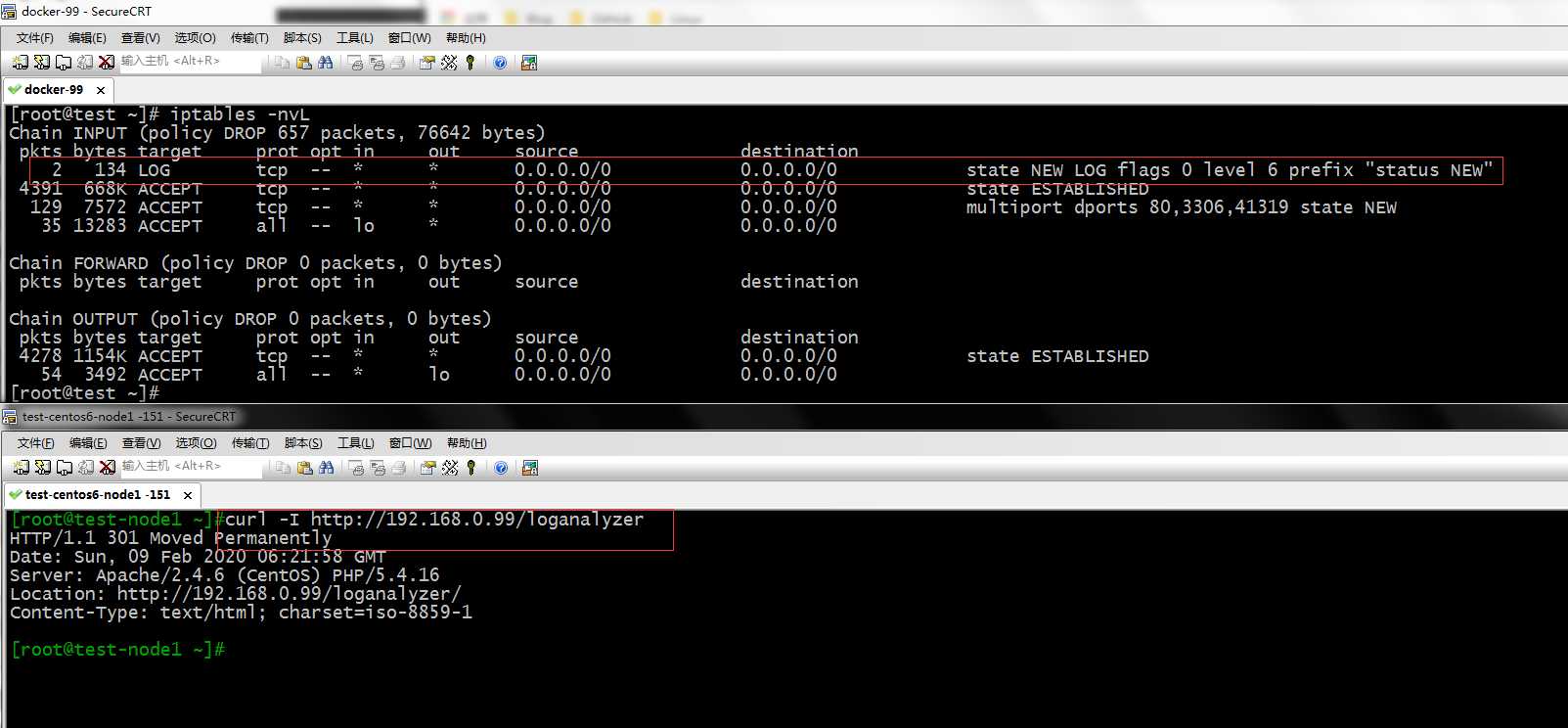This screenshot has height=728, width=1568.
Task: Open Global Options tools icon in docker-99 window
Action: [x=449, y=62]
